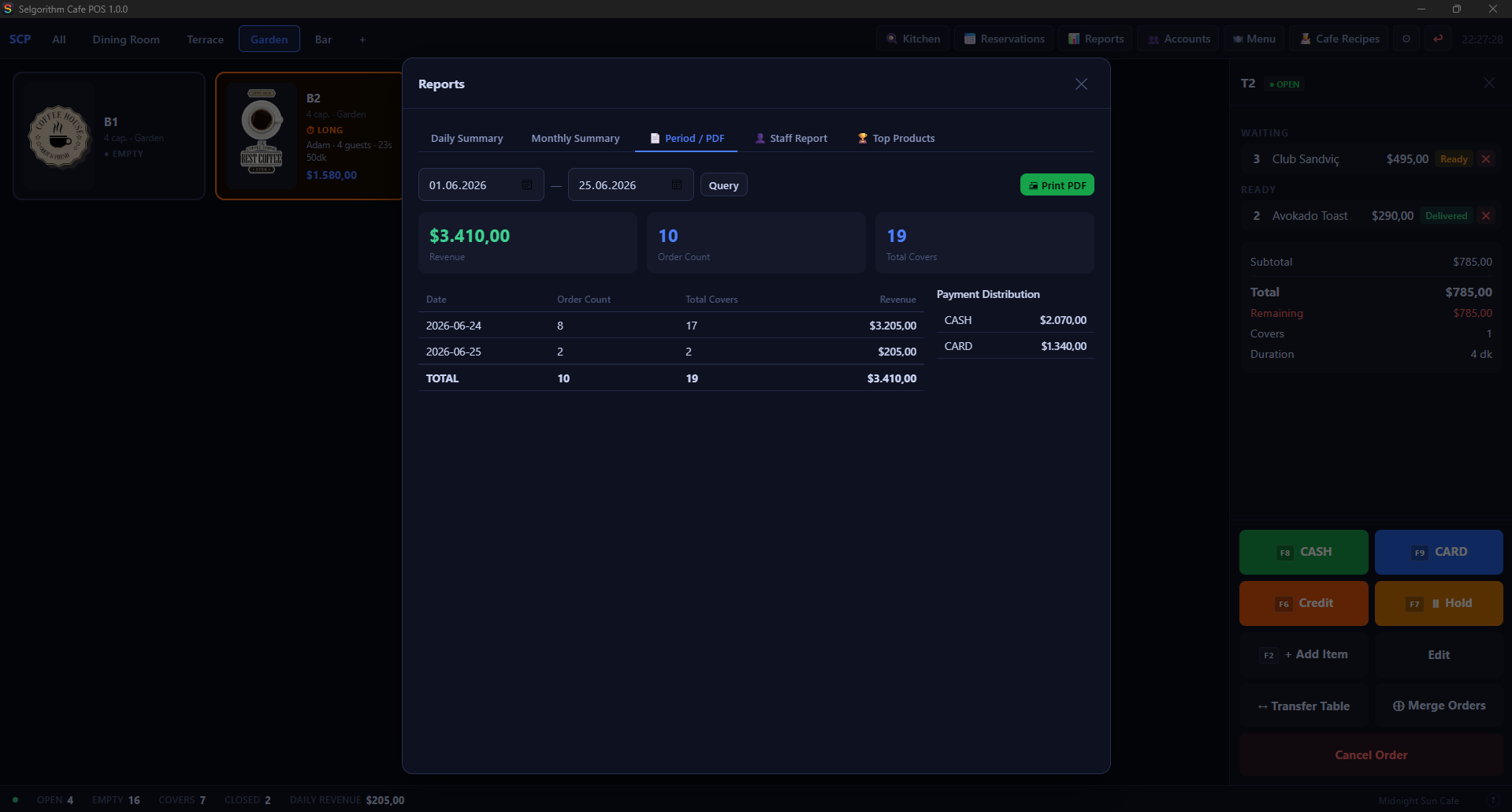Click the settings gear icon in the top bar
The width and height of the screenshot is (1512, 812).
pyautogui.click(x=1406, y=39)
